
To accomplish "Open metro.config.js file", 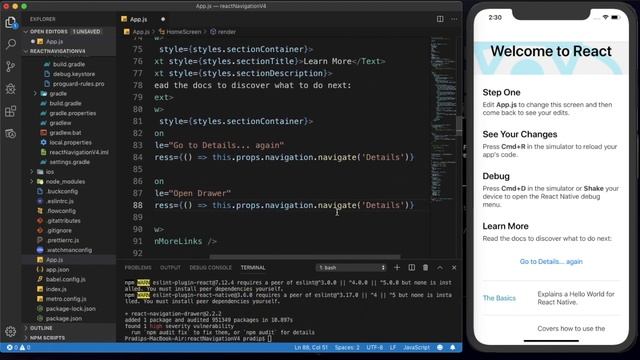I will coord(66,299).
